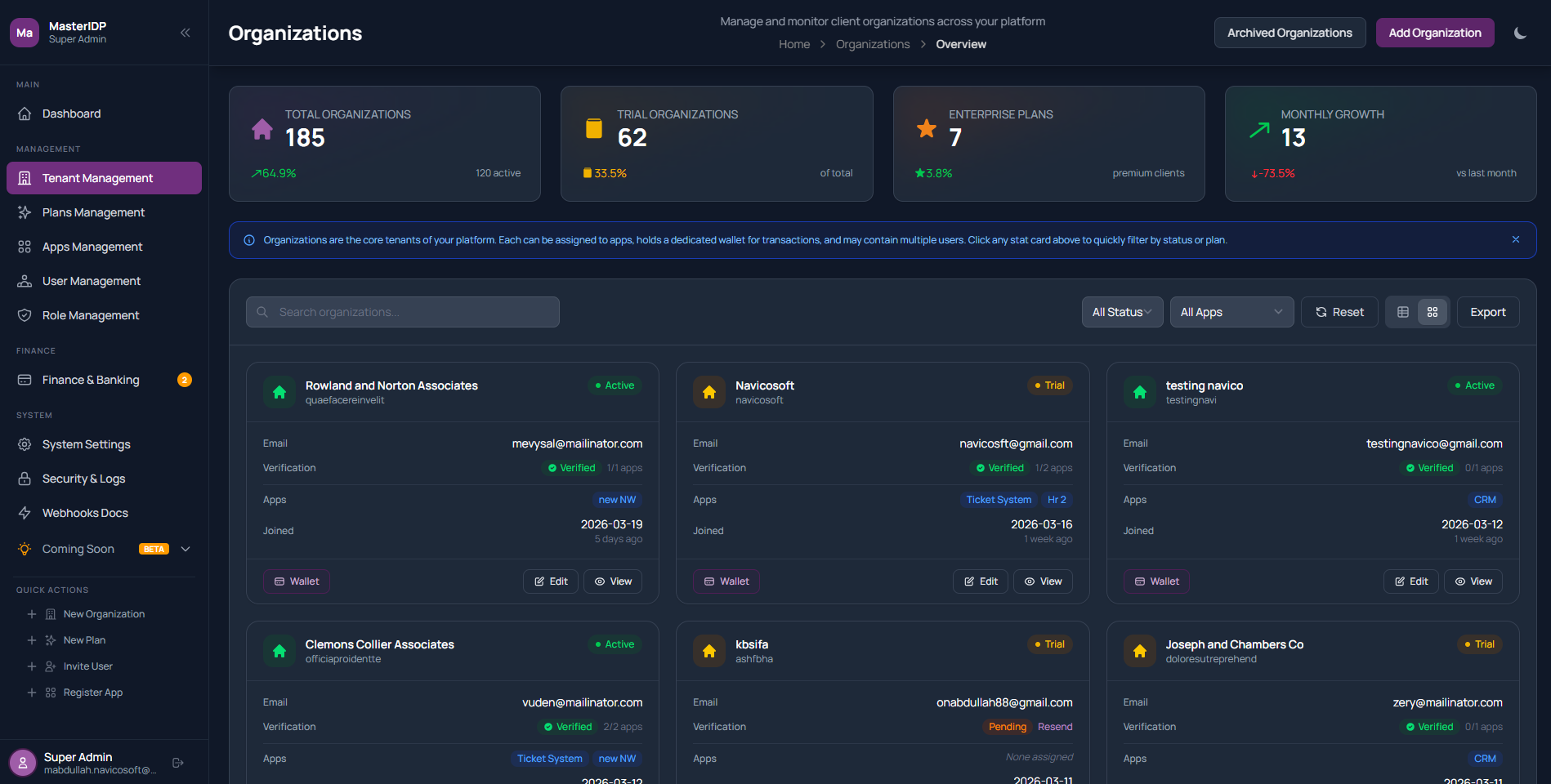Click Trial Organizations yellow icon
The height and width of the screenshot is (784, 1551).
pos(594,129)
